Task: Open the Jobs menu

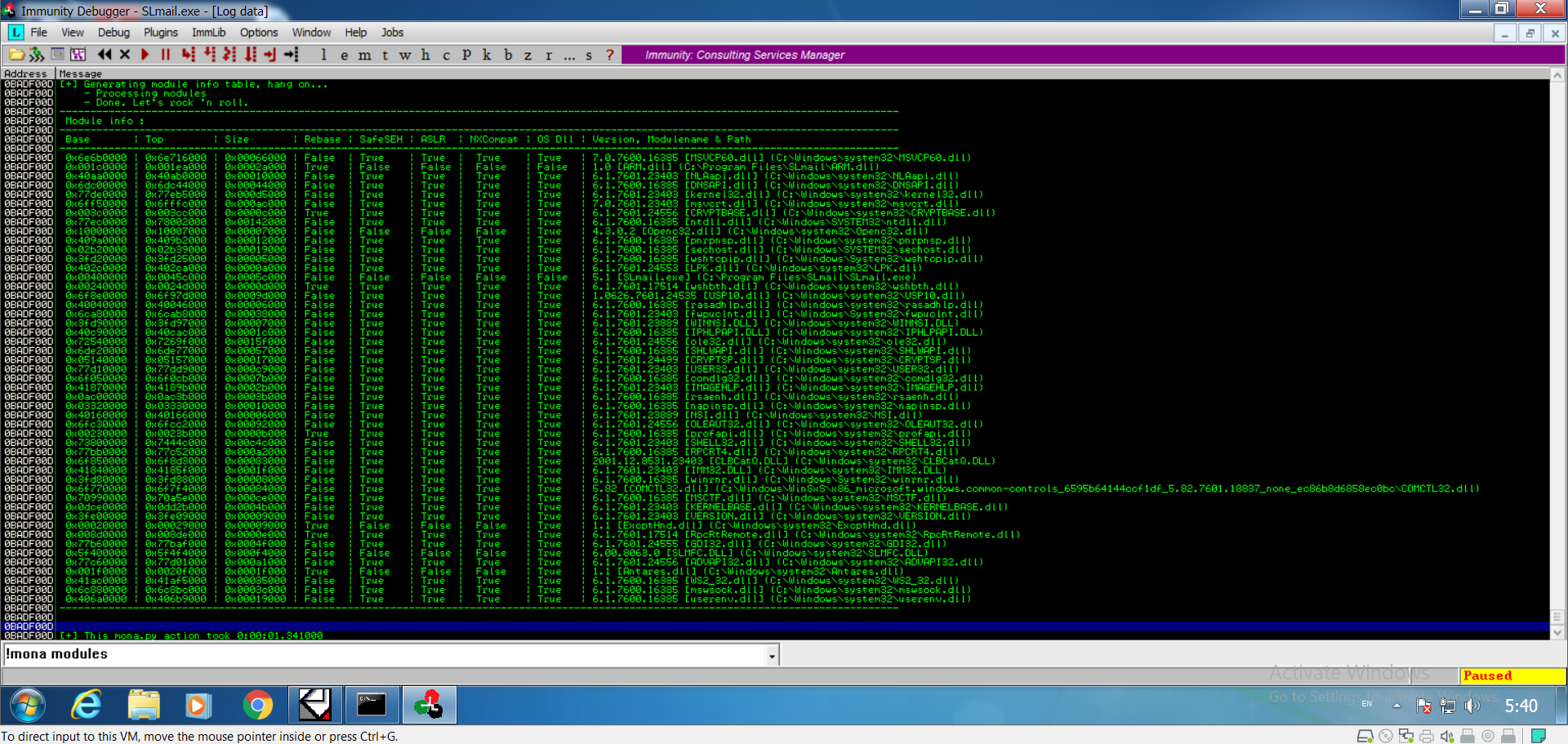Action: [393, 33]
